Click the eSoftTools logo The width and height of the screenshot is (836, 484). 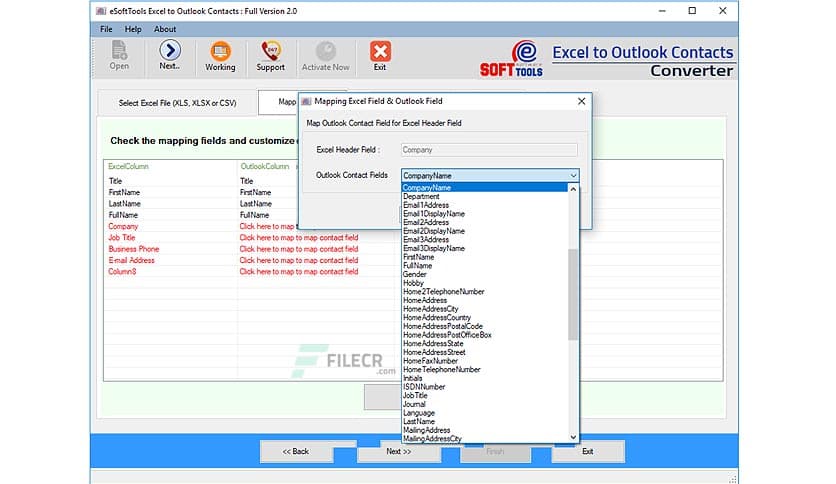(x=511, y=59)
